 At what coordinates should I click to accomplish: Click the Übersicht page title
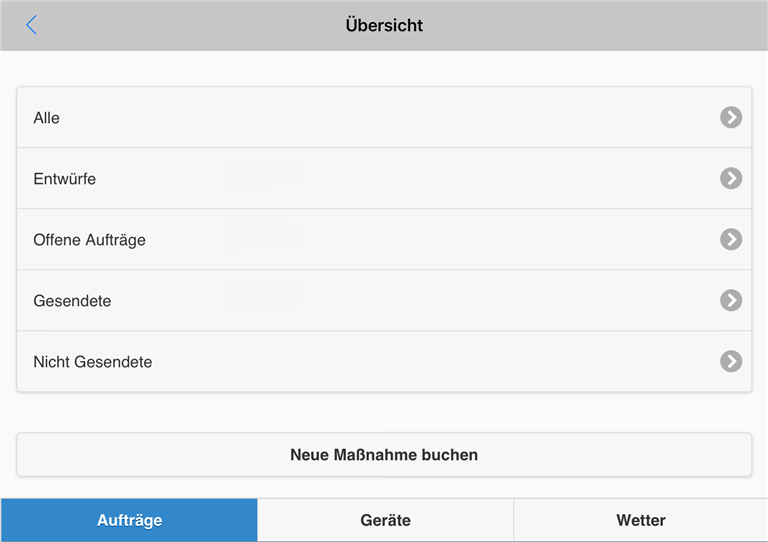point(384,26)
